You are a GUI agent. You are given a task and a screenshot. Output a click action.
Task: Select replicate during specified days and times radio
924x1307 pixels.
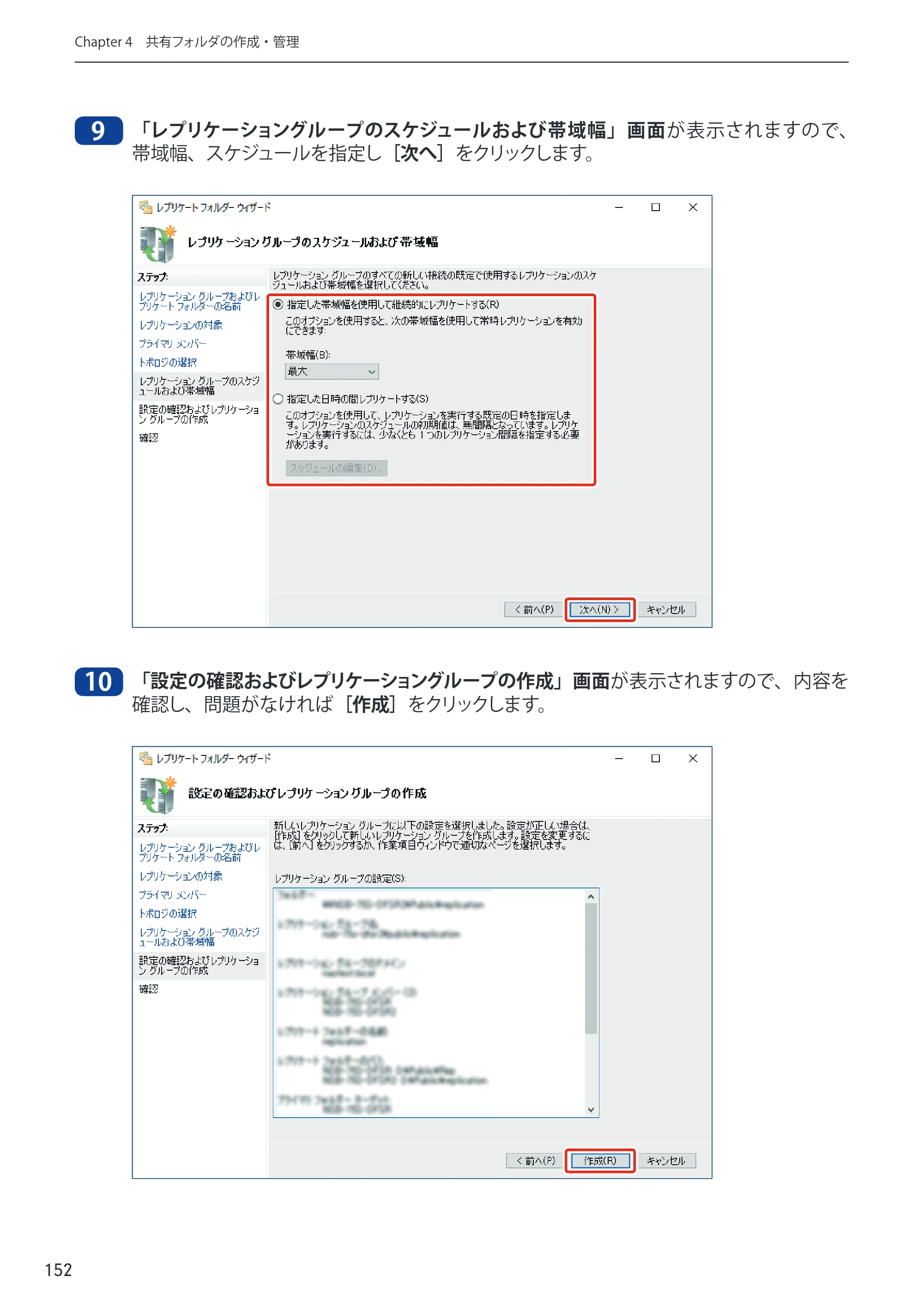click(278, 398)
